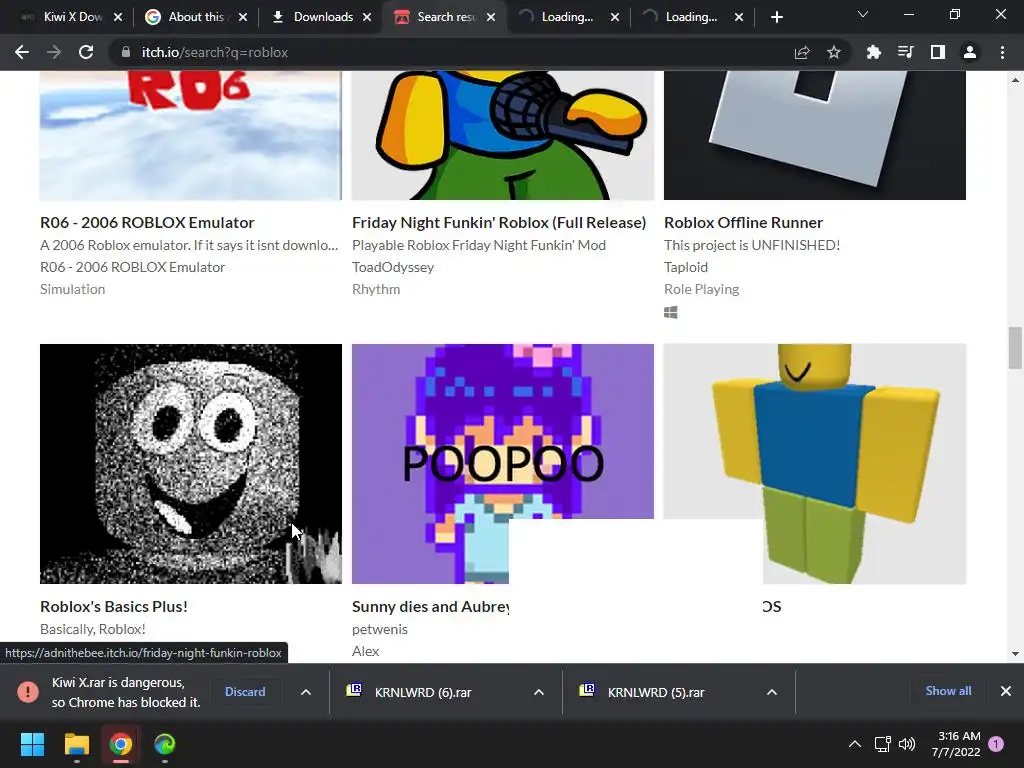Open Chrome profile menu
1024x768 pixels.
click(970, 52)
